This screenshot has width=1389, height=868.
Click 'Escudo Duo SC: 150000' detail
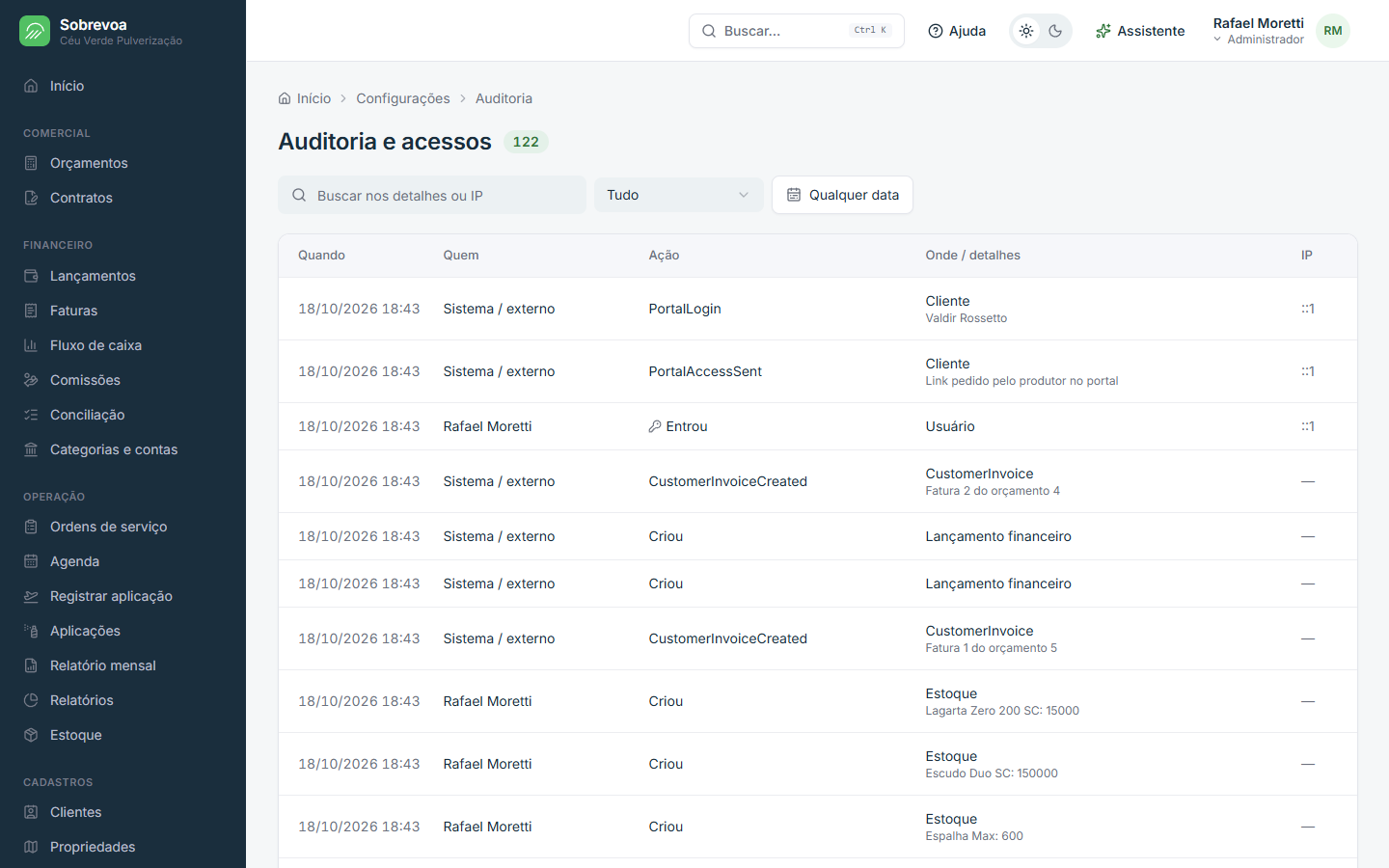992,773
